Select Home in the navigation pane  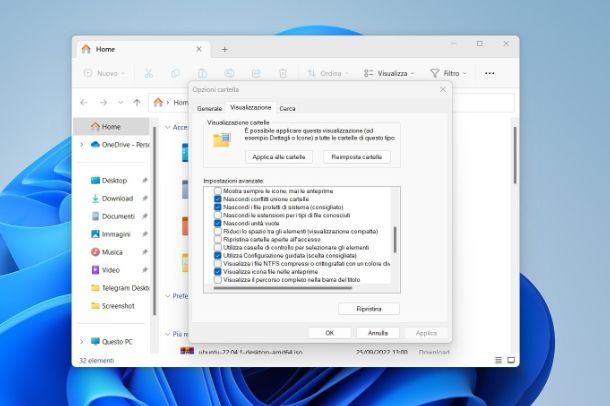click(x=111, y=126)
